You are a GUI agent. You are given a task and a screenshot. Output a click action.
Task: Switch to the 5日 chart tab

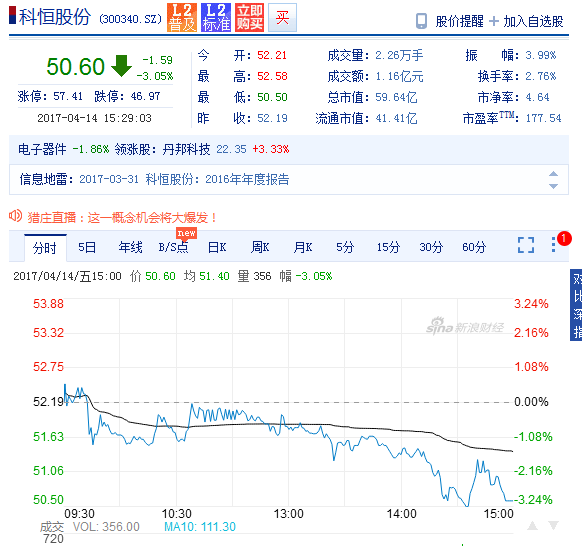[x=87, y=247]
